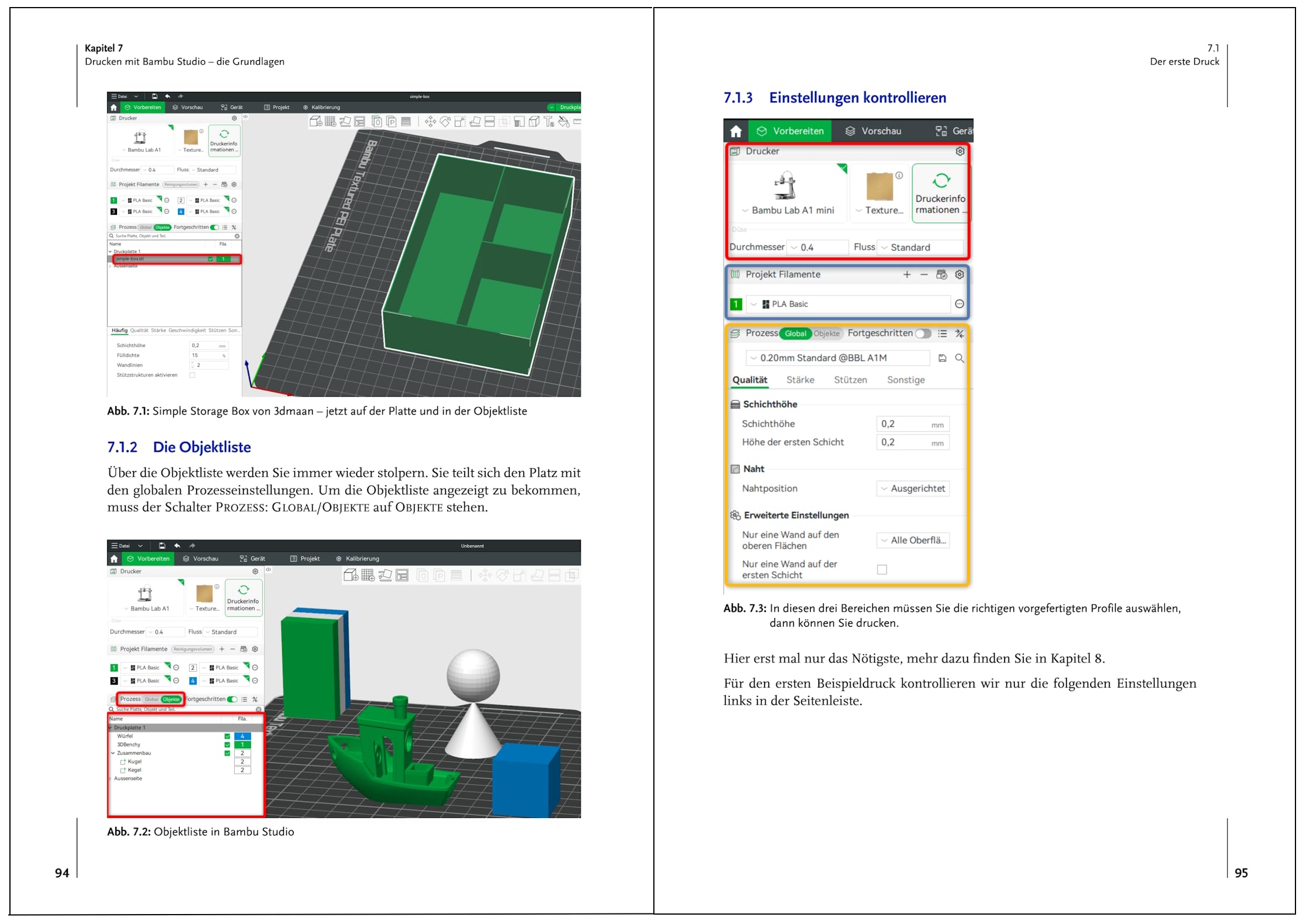Click the compare presets icon in Abb. 7.3

click(x=959, y=334)
